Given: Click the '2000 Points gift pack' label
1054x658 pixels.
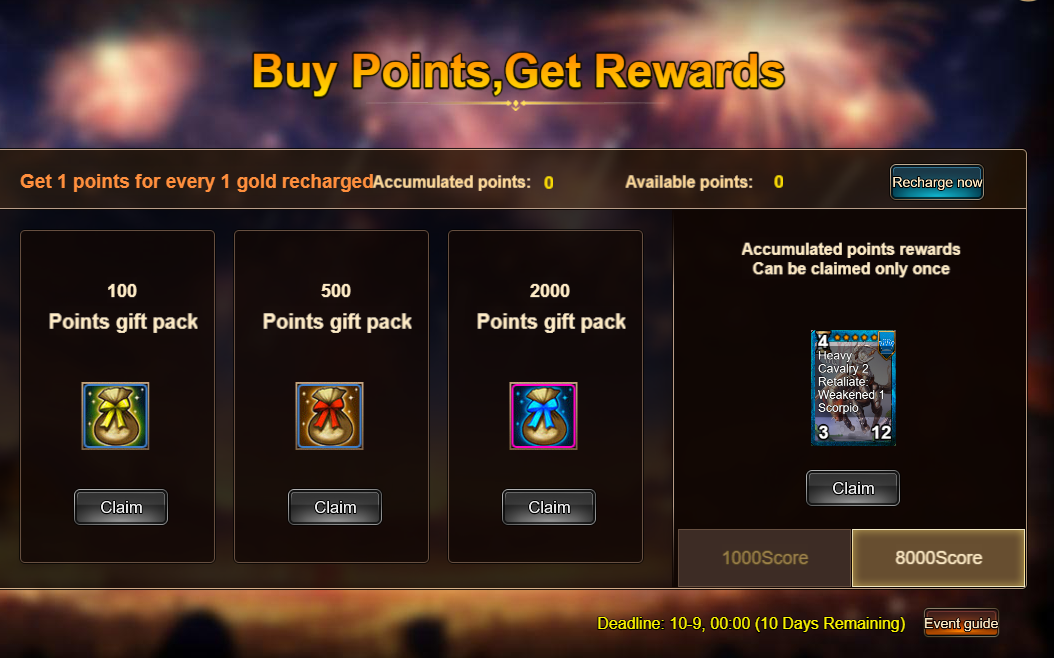Looking at the screenshot, I should point(551,306).
